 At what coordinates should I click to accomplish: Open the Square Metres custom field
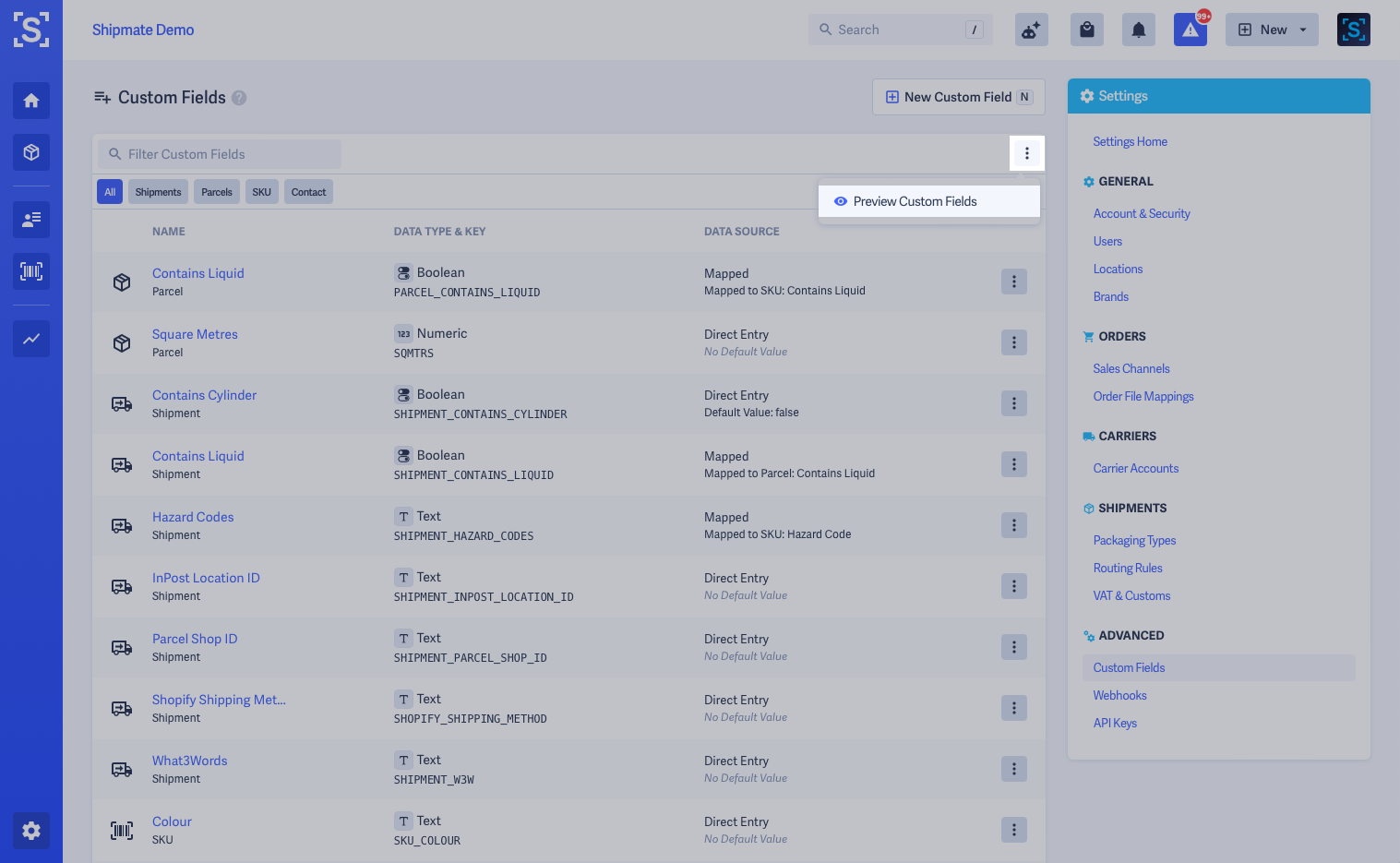click(195, 334)
